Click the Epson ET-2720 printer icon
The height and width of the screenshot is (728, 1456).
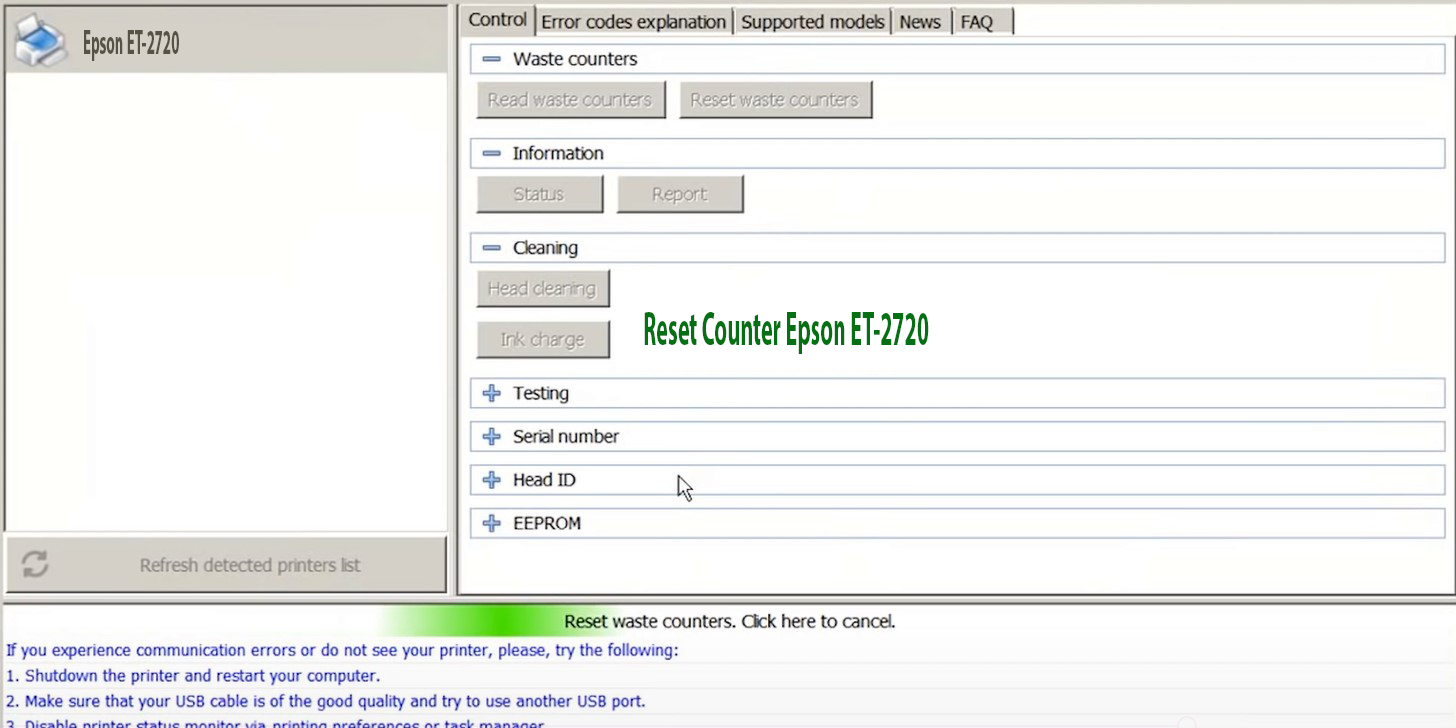pos(38,38)
